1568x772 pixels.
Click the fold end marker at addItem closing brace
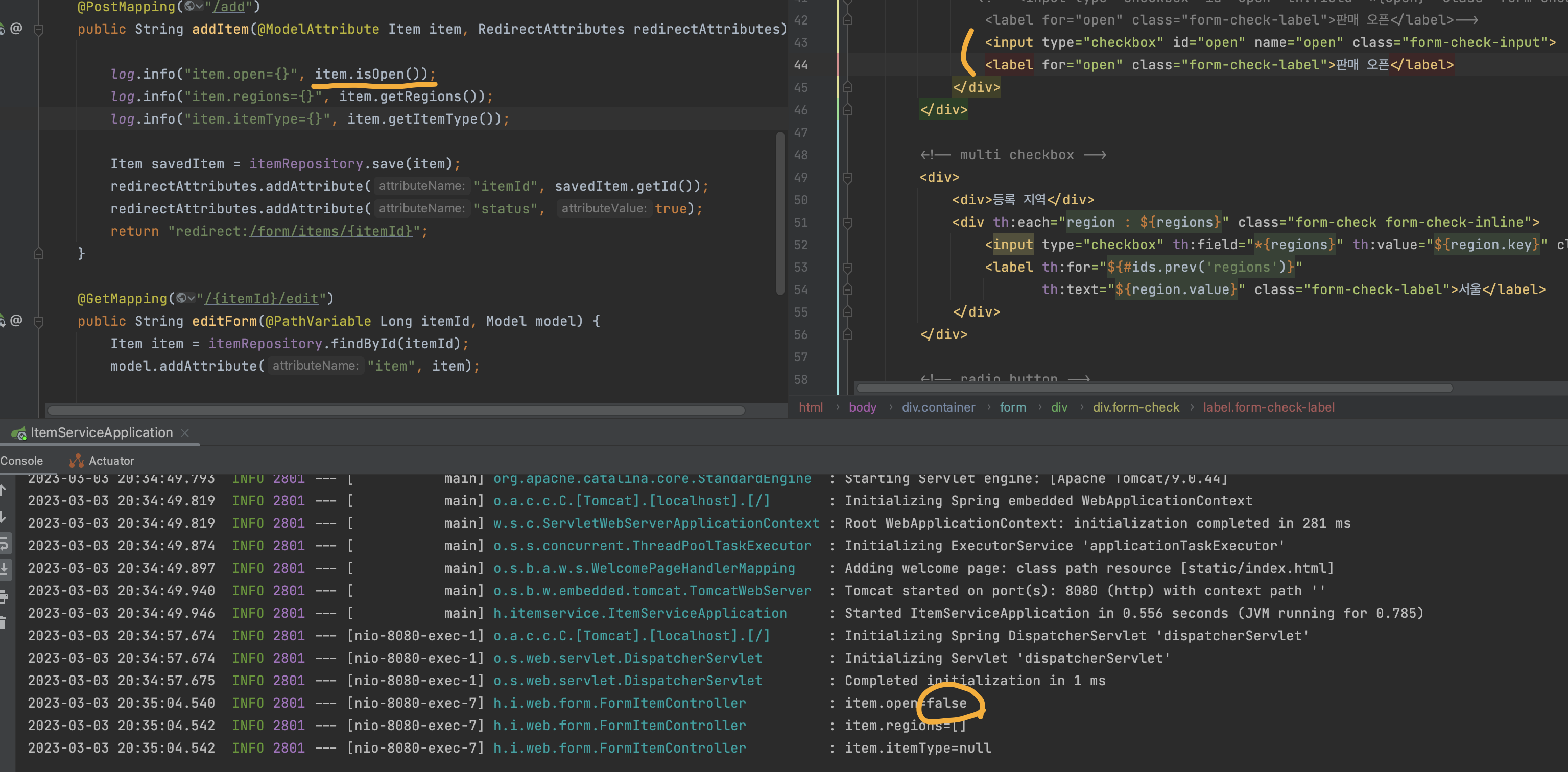point(39,253)
